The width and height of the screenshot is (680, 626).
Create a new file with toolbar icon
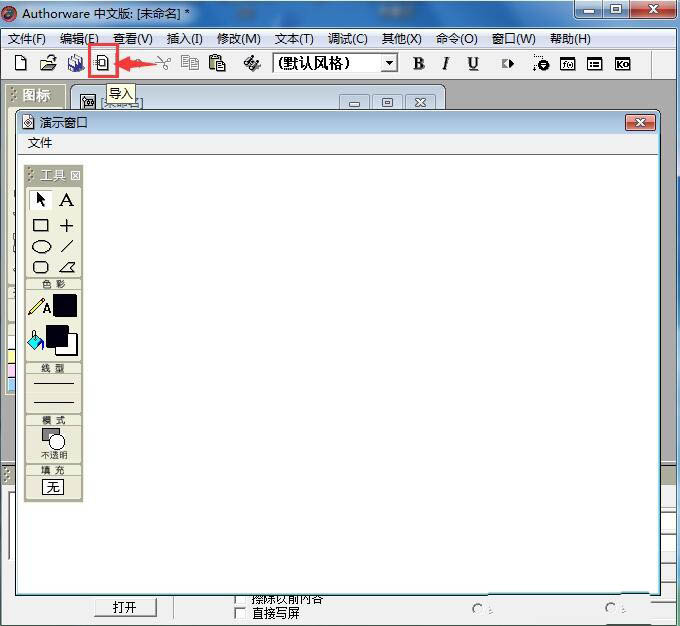coord(20,63)
